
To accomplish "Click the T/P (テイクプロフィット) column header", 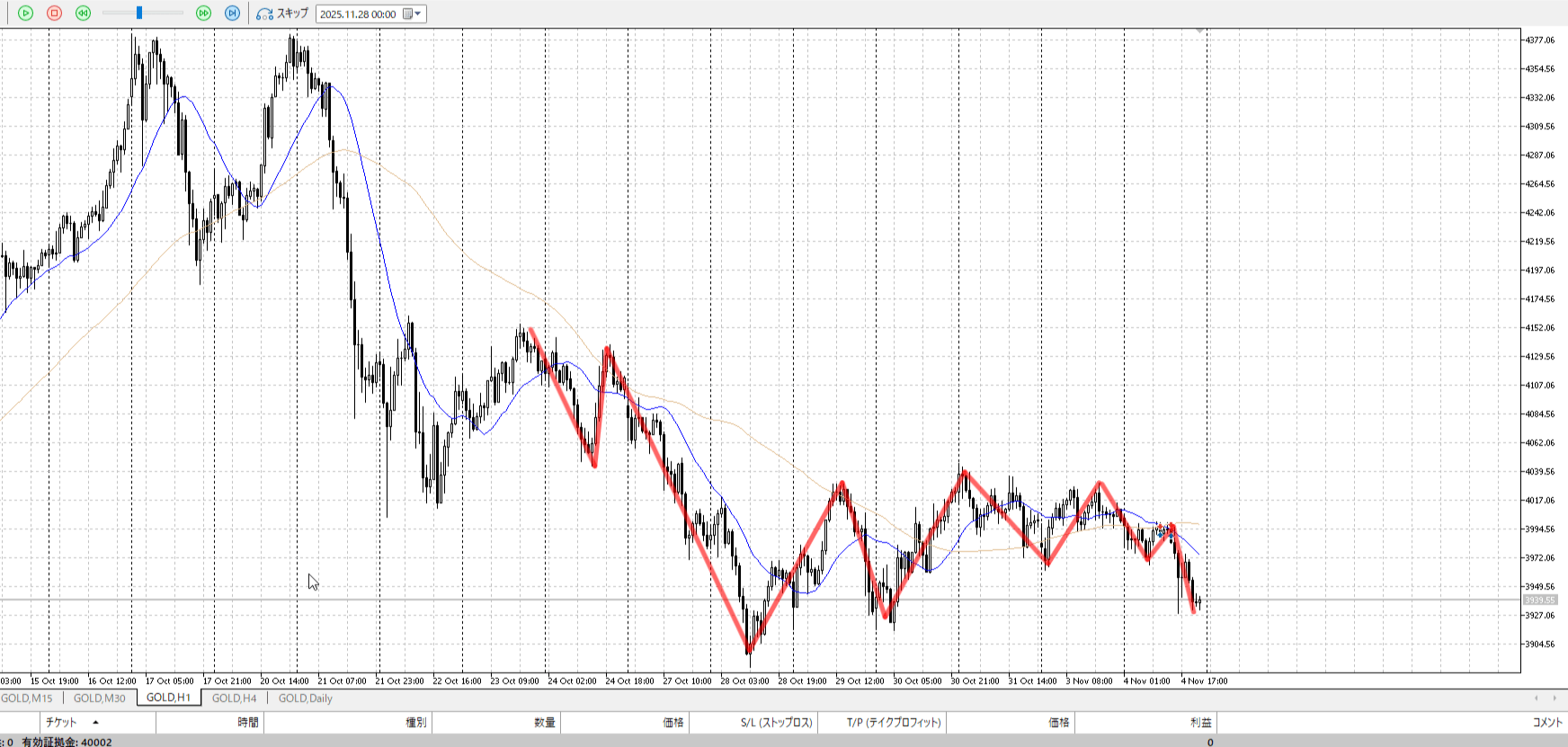I will 893,723.
